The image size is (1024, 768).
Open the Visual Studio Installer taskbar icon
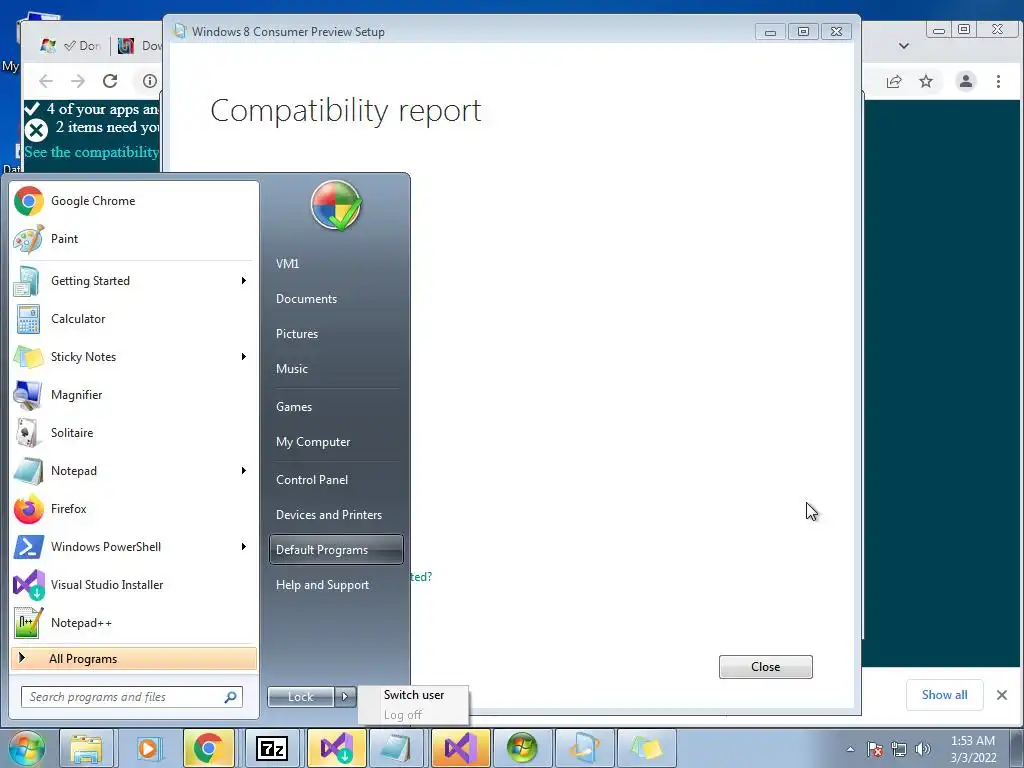[x=337, y=748]
